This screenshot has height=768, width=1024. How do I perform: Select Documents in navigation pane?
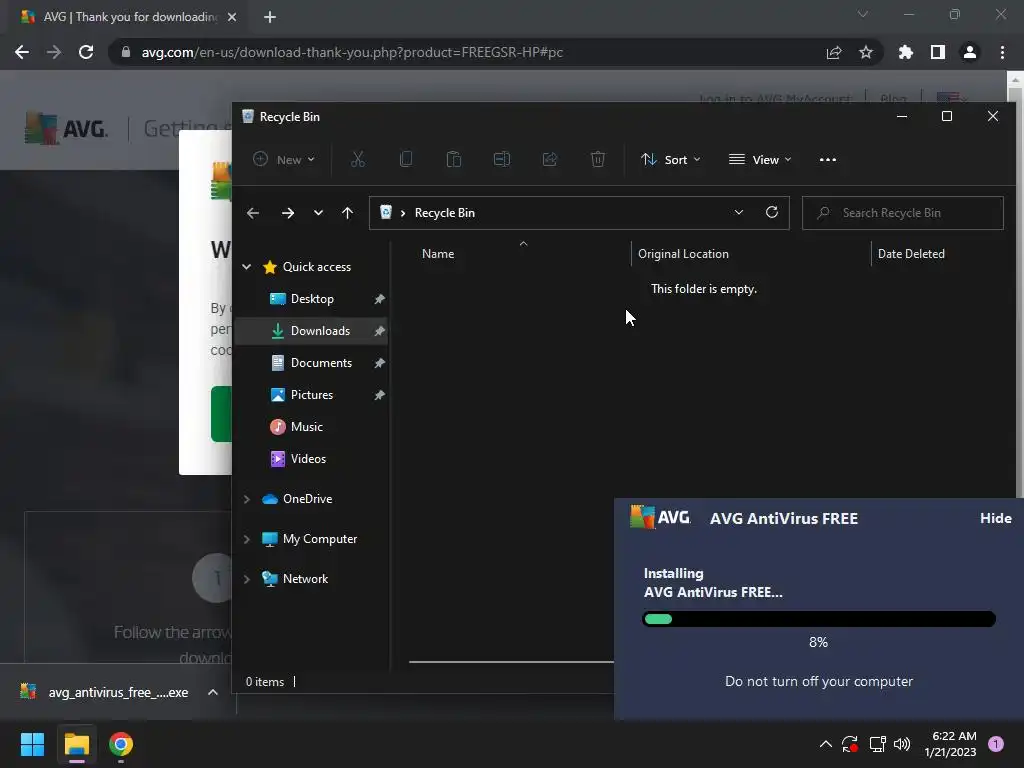pos(312,363)
